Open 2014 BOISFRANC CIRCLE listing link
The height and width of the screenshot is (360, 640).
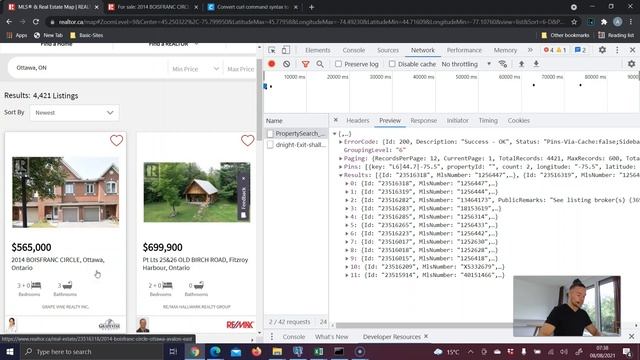click(58, 264)
